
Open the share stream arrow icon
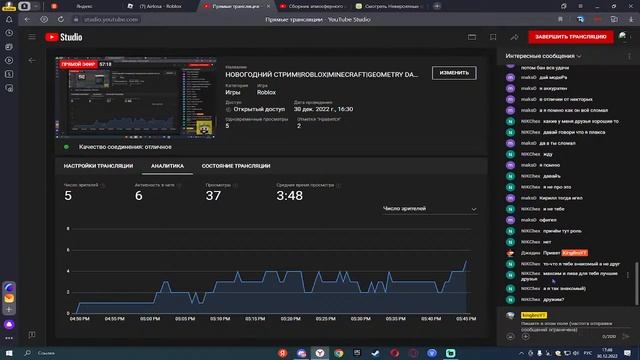point(514,37)
